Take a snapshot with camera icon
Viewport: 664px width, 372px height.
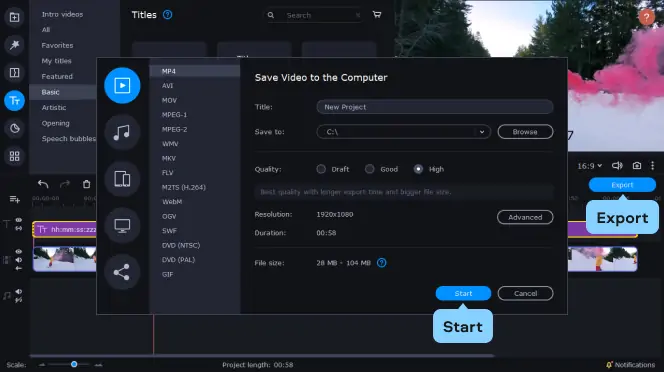[x=636, y=166]
